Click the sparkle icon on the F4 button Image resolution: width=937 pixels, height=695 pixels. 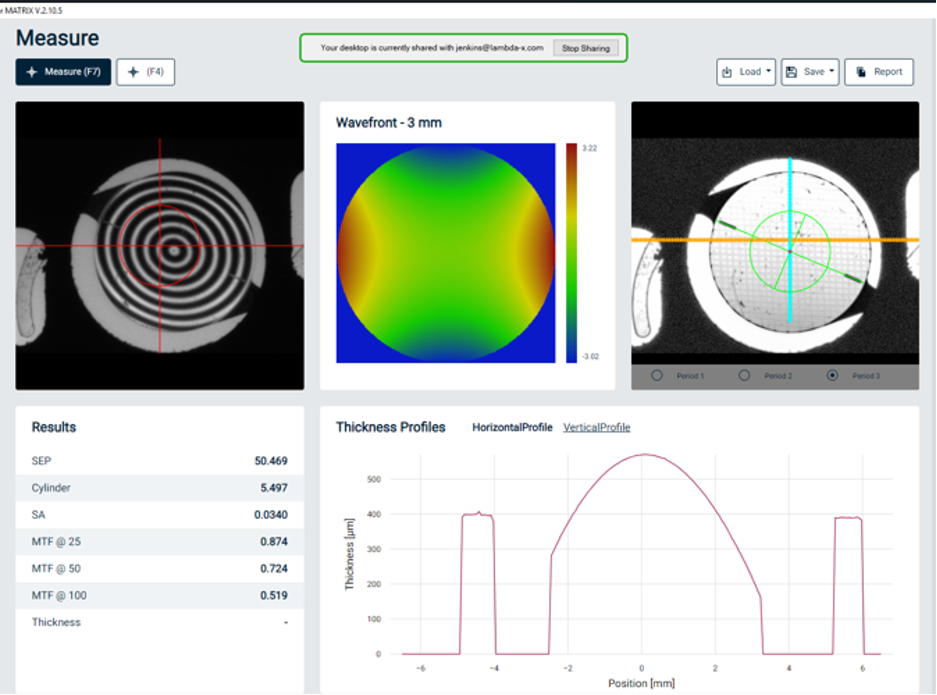click(x=133, y=72)
